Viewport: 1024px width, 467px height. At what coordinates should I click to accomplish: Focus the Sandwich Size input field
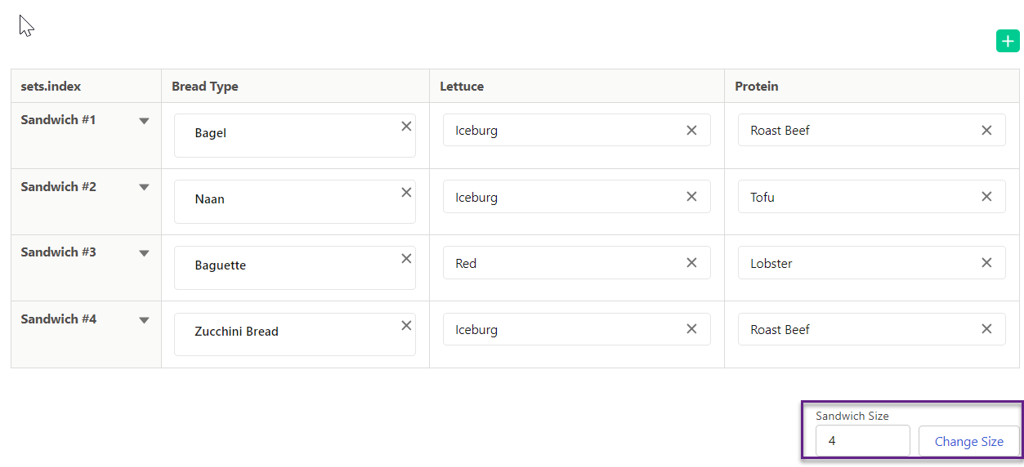tap(862, 441)
